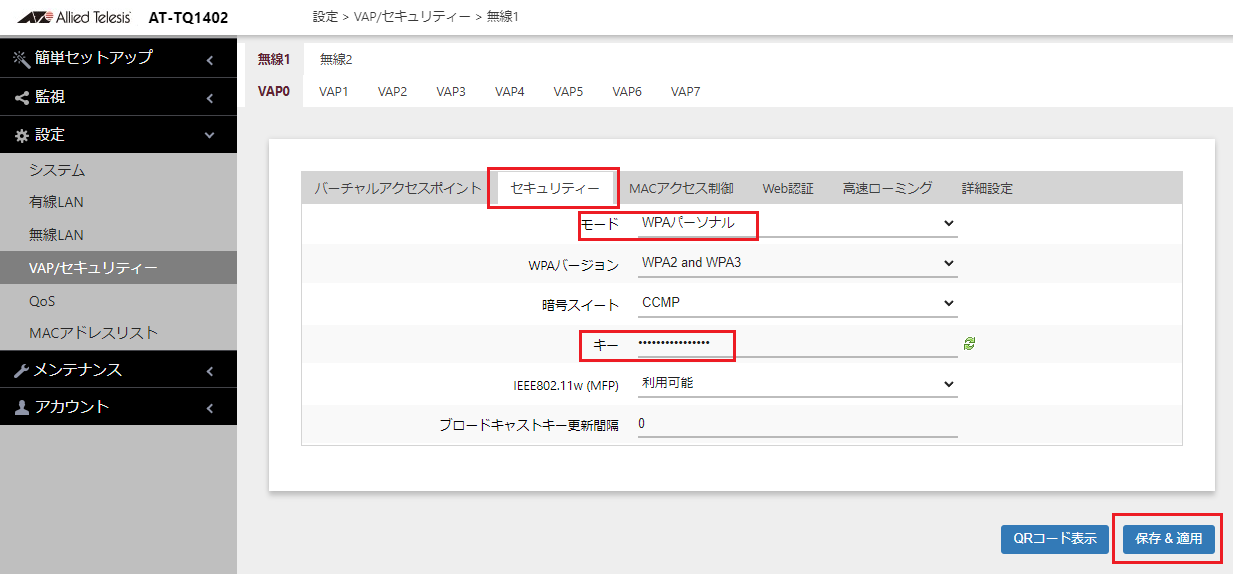Open 無線LAN in the sidebar
The width and height of the screenshot is (1233, 574).
tap(57, 235)
